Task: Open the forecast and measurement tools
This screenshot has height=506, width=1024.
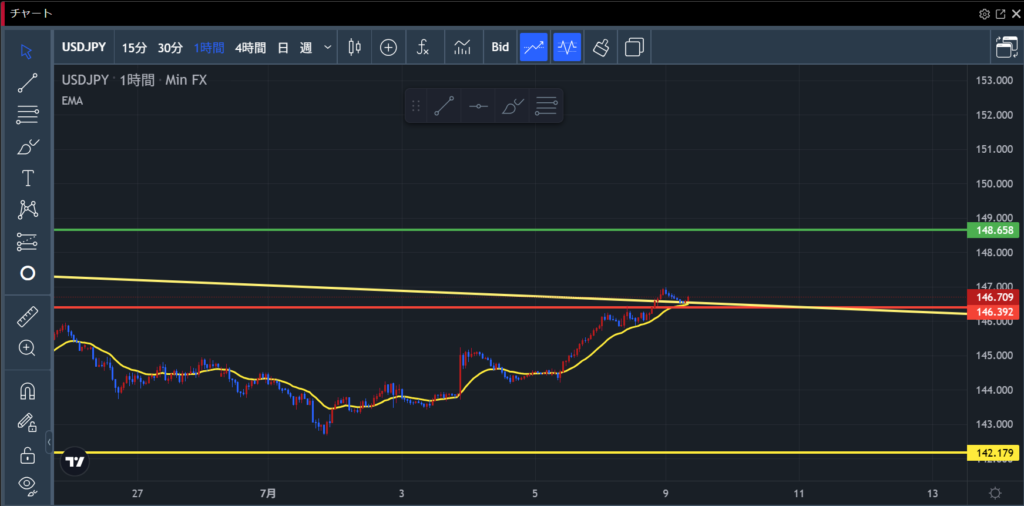Action: point(27,242)
